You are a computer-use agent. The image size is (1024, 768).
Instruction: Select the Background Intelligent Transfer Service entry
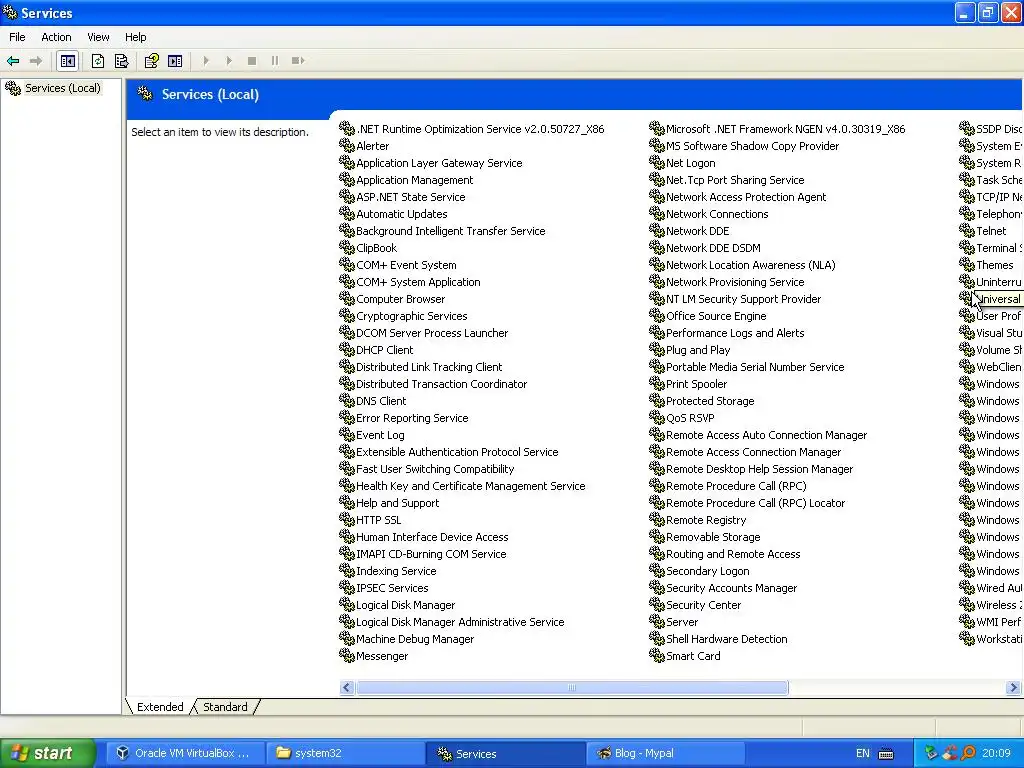[451, 231]
